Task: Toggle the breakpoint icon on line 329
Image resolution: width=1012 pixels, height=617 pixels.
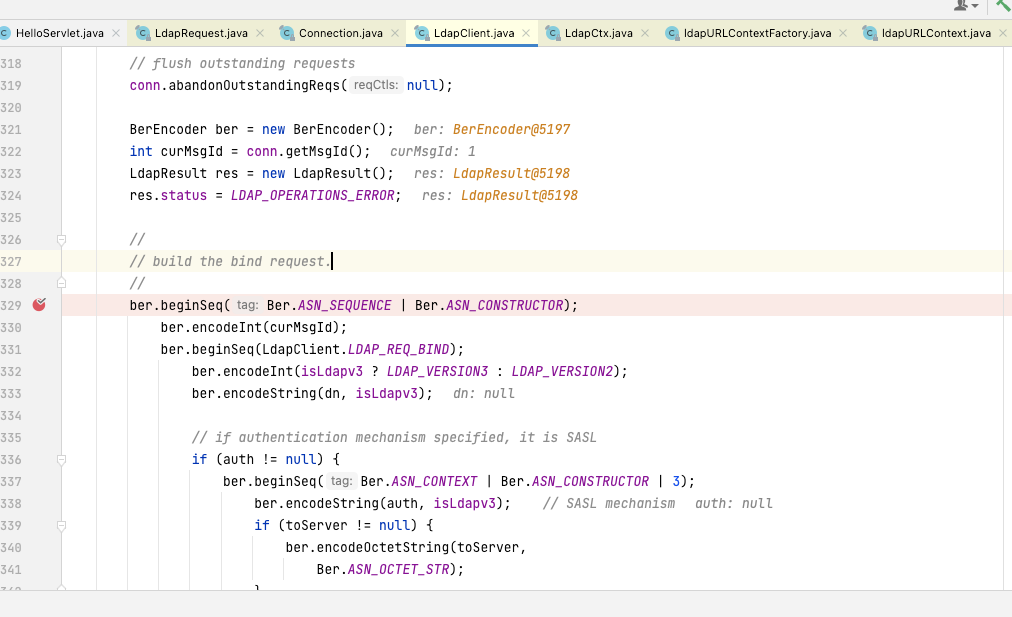Action: 38,305
